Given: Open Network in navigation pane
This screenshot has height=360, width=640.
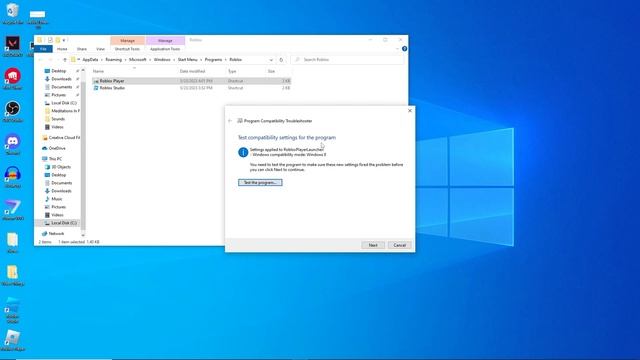Looking at the screenshot, I should point(56,233).
